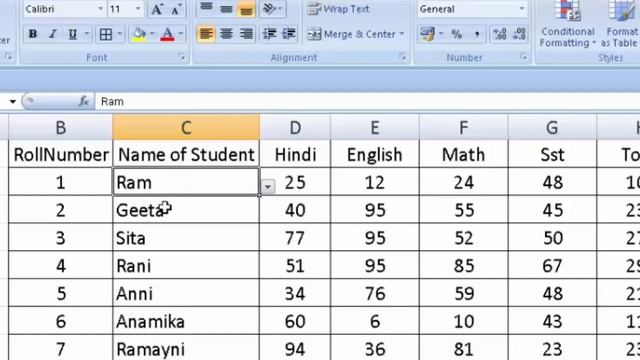Open the Alignment dialog launcher
The height and width of the screenshot is (360, 640).
[x=403, y=58]
